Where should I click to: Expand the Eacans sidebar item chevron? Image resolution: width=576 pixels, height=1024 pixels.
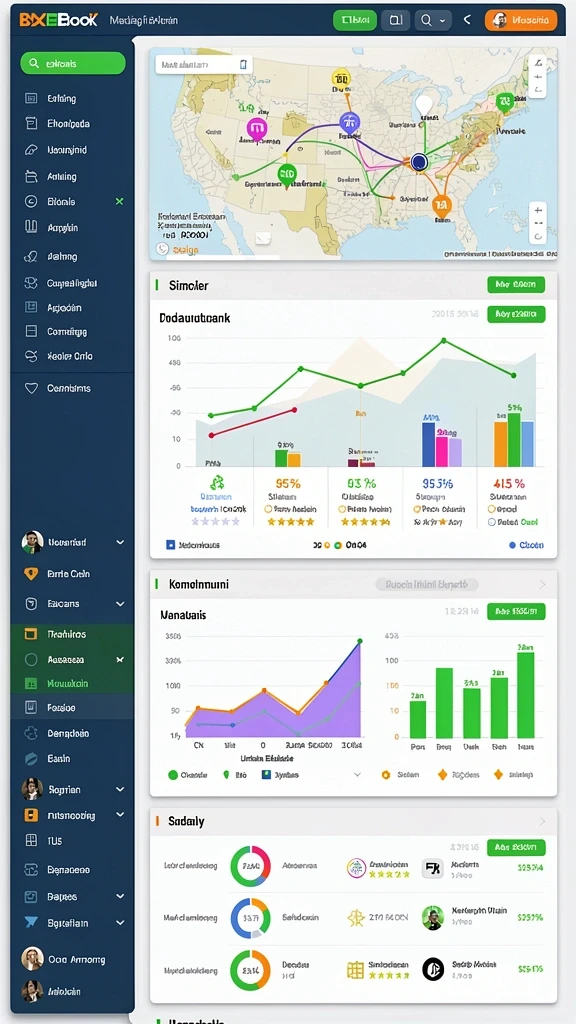[x=120, y=604]
